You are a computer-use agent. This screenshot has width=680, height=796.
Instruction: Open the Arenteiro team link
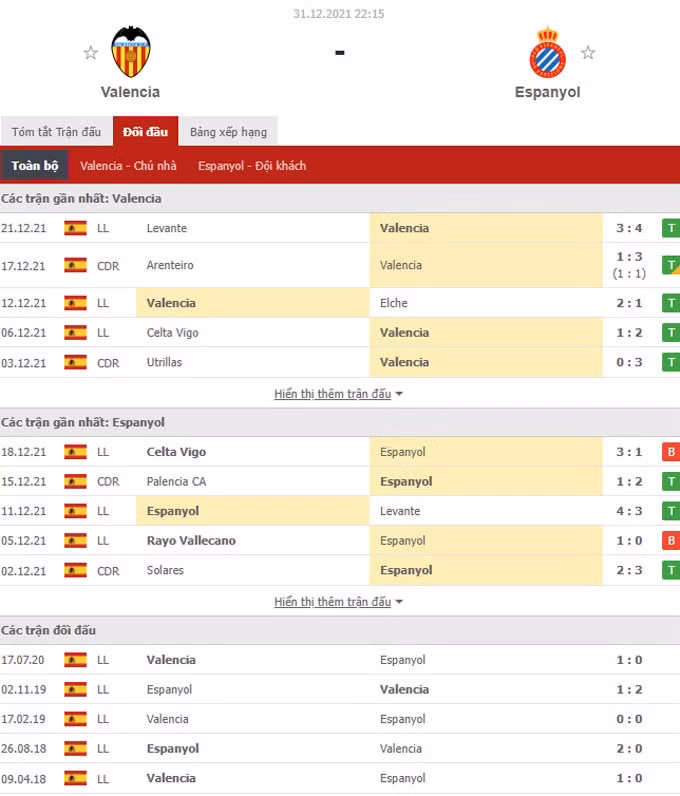[x=170, y=265]
